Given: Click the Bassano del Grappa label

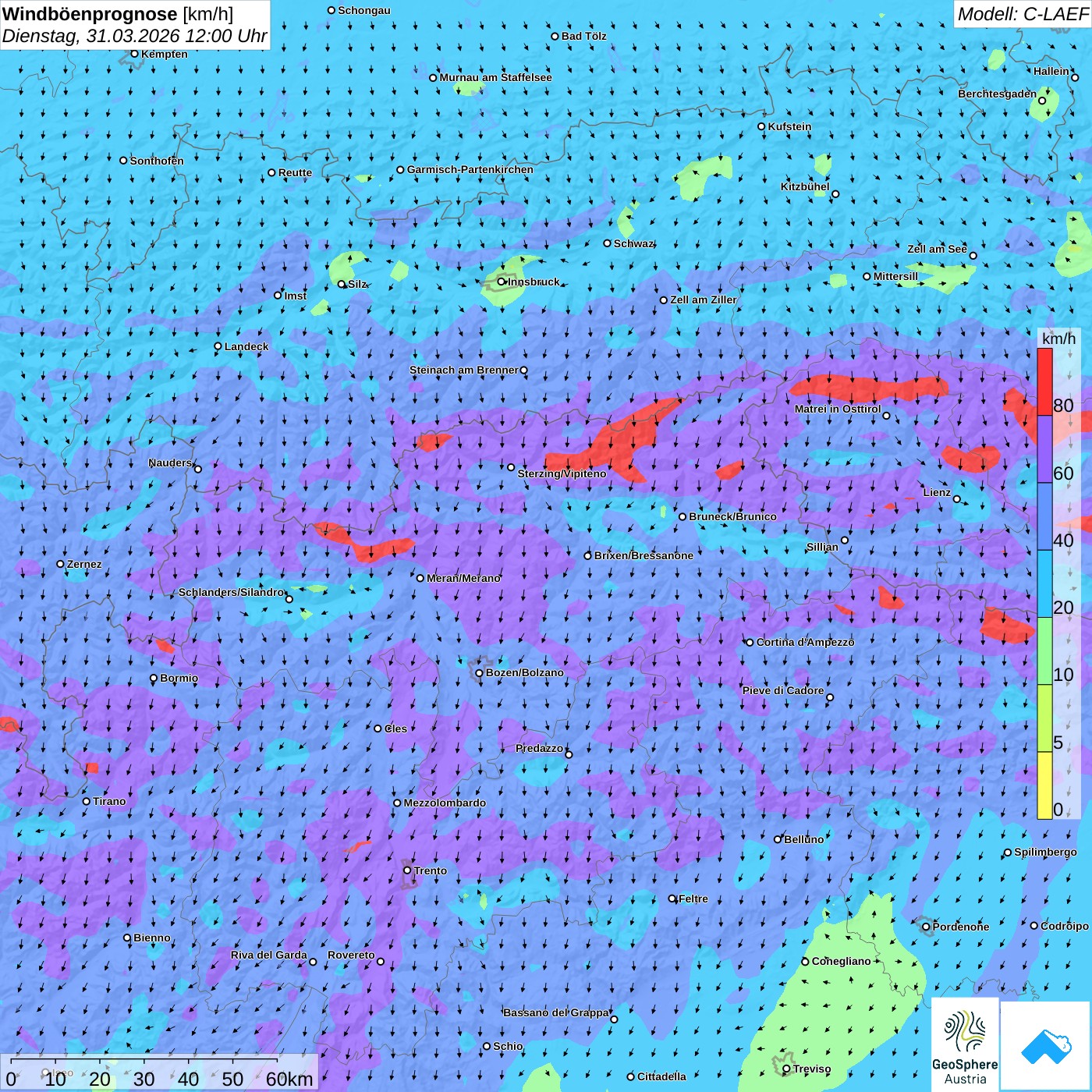Looking at the screenshot, I should [x=556, y=1012].
